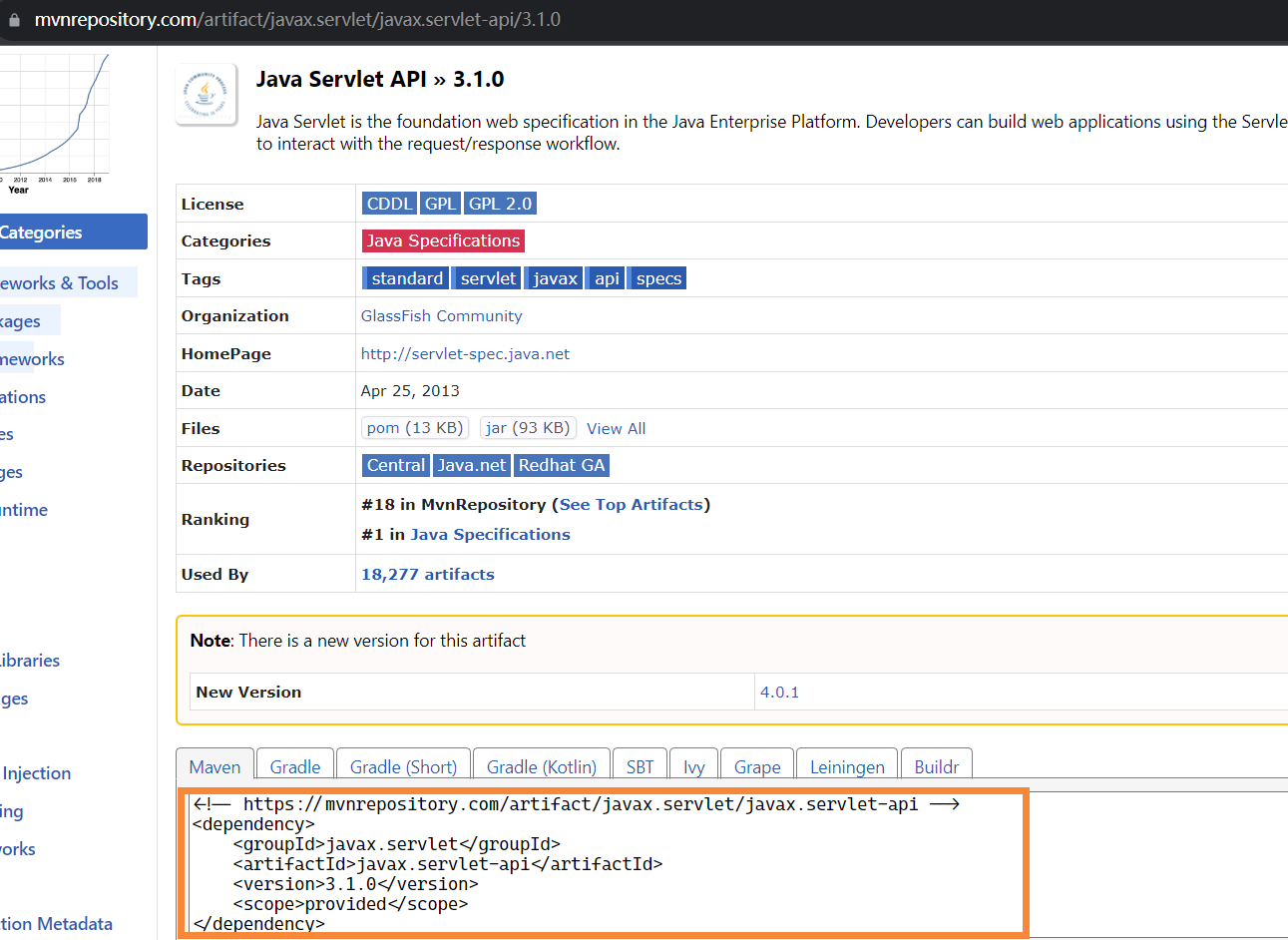Download the jar (93 KB) file
Image resolution: width=1288 pixels, height=940 pixels.
528,428
